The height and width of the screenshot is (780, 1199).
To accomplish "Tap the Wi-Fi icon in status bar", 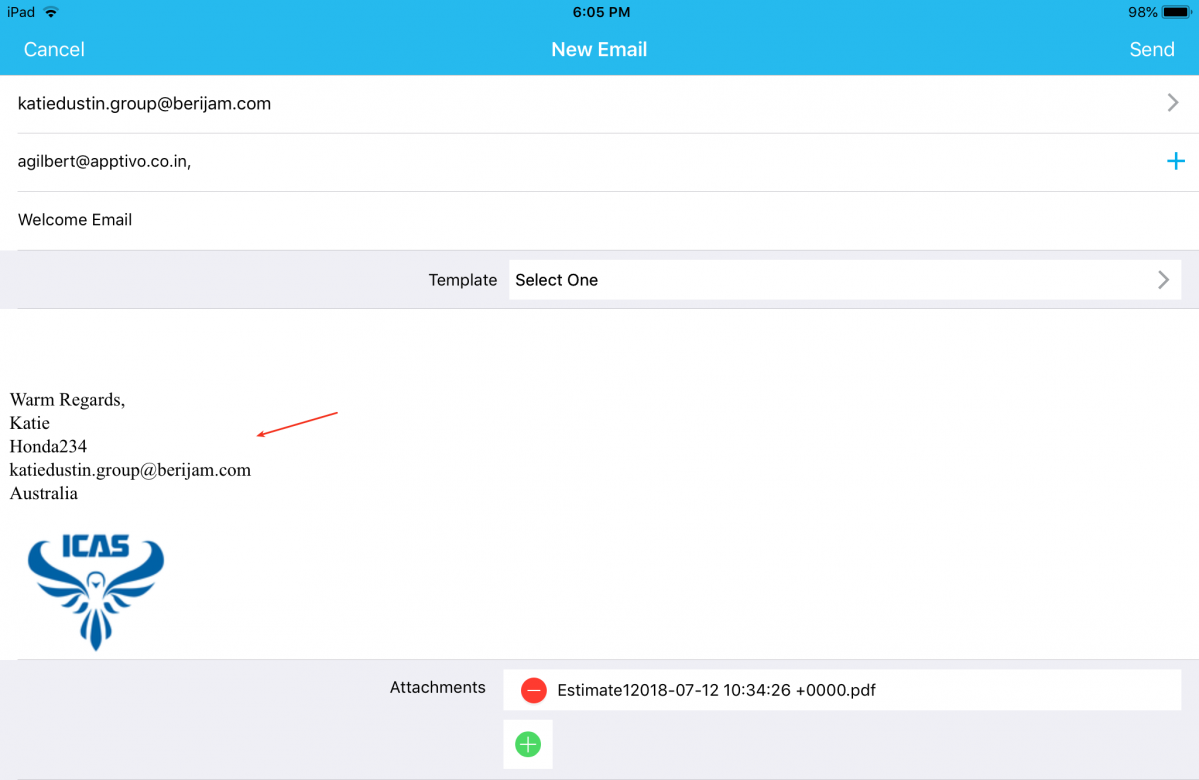I will 51,13.
